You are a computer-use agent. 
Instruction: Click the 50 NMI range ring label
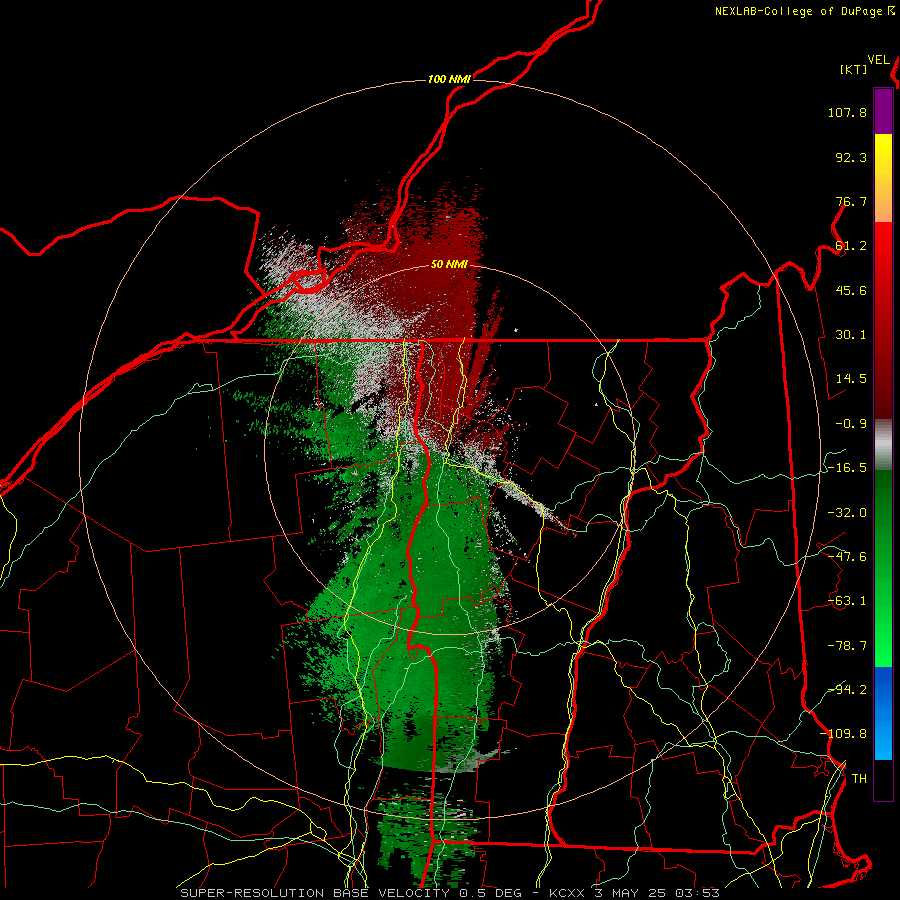click(449, 264)
